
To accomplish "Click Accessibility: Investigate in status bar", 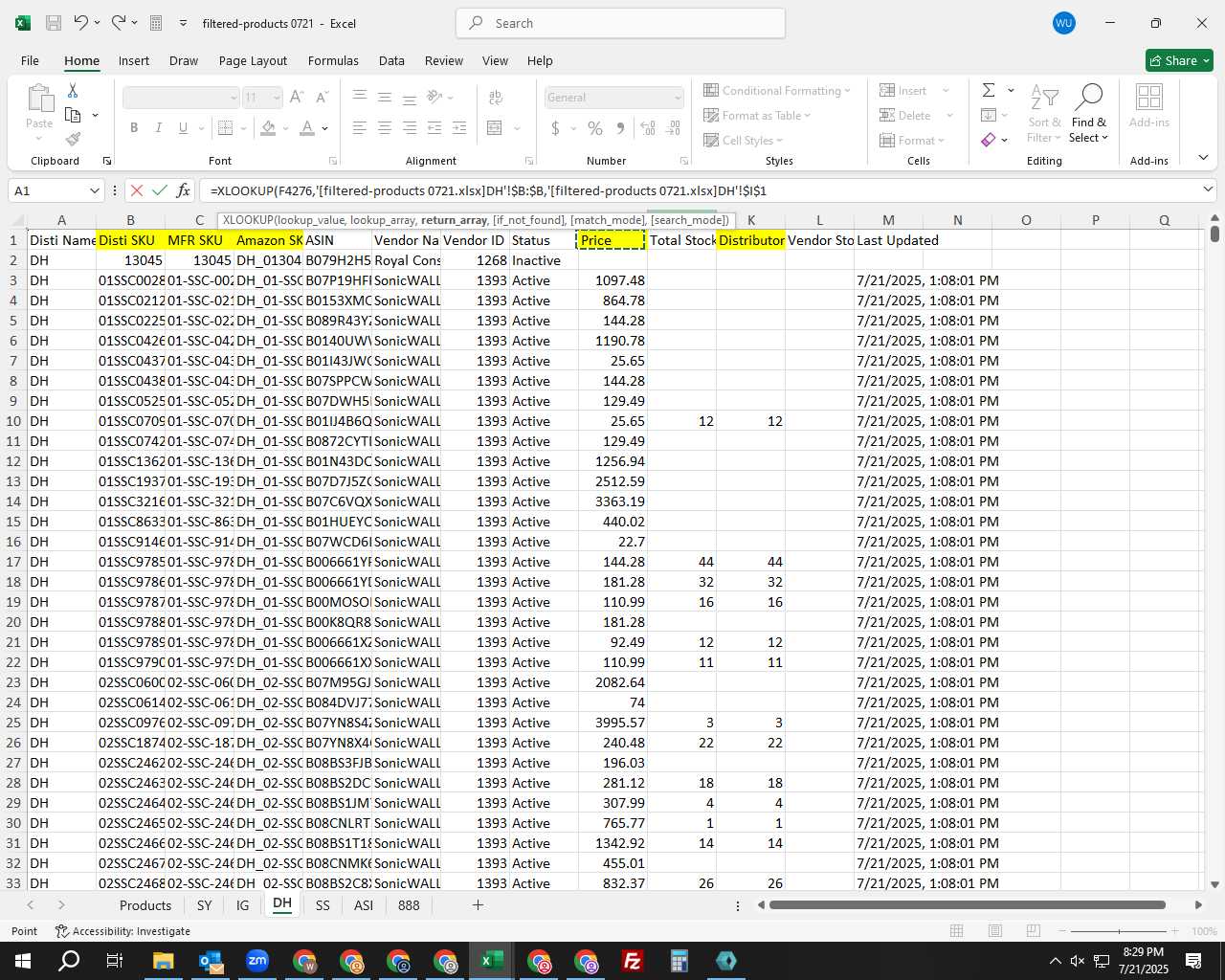I will (x=122, y=931).
